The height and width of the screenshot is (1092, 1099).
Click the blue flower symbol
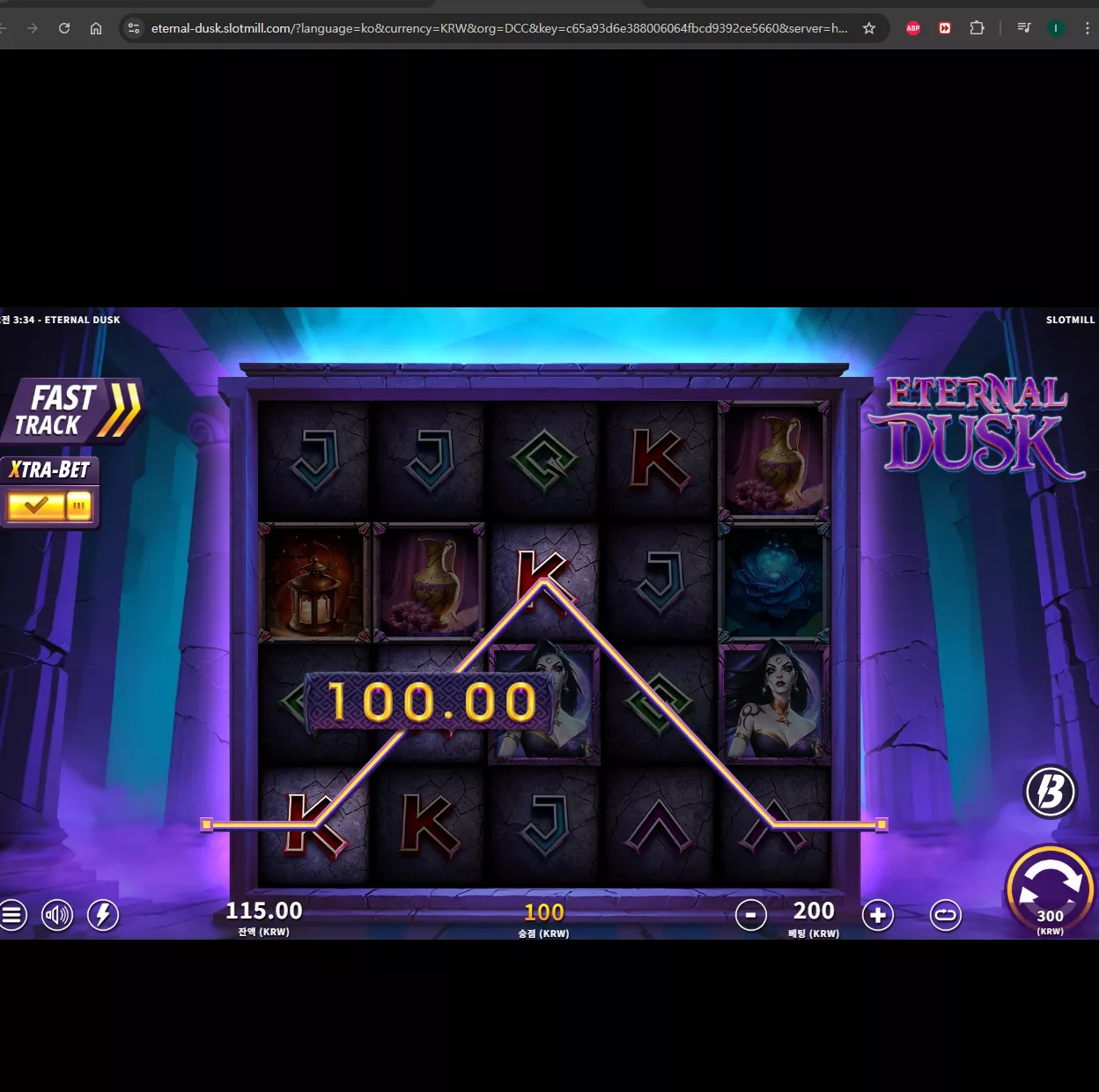(x=774, y=583)
